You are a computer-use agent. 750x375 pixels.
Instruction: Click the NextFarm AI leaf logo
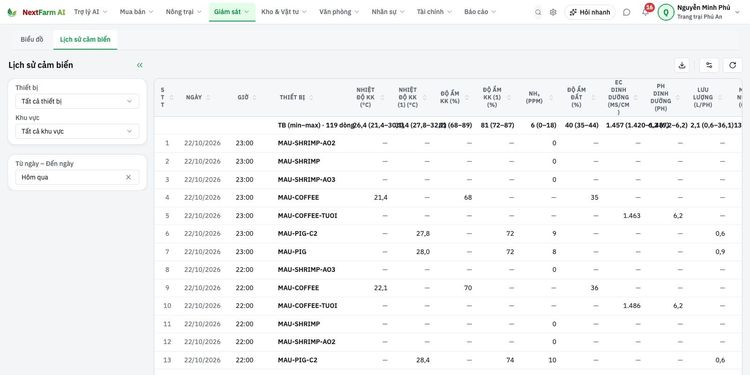point(12,12)
